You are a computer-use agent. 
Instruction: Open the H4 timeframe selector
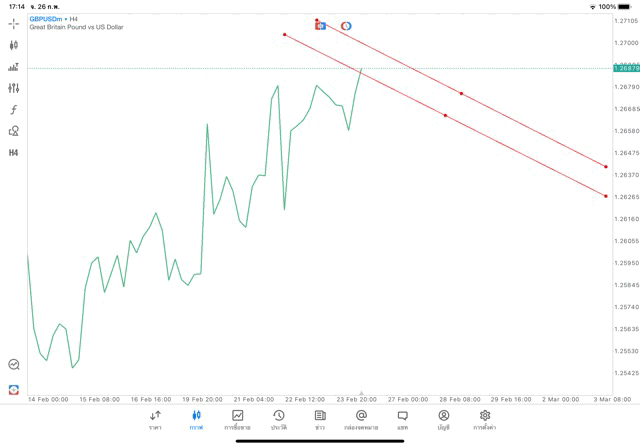tap(14, 153)
